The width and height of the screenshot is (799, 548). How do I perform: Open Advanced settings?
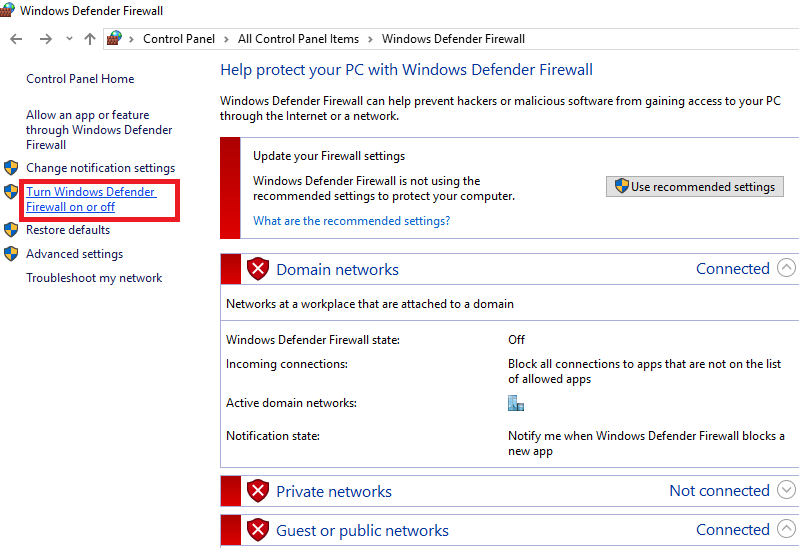(x=74, y=254)
